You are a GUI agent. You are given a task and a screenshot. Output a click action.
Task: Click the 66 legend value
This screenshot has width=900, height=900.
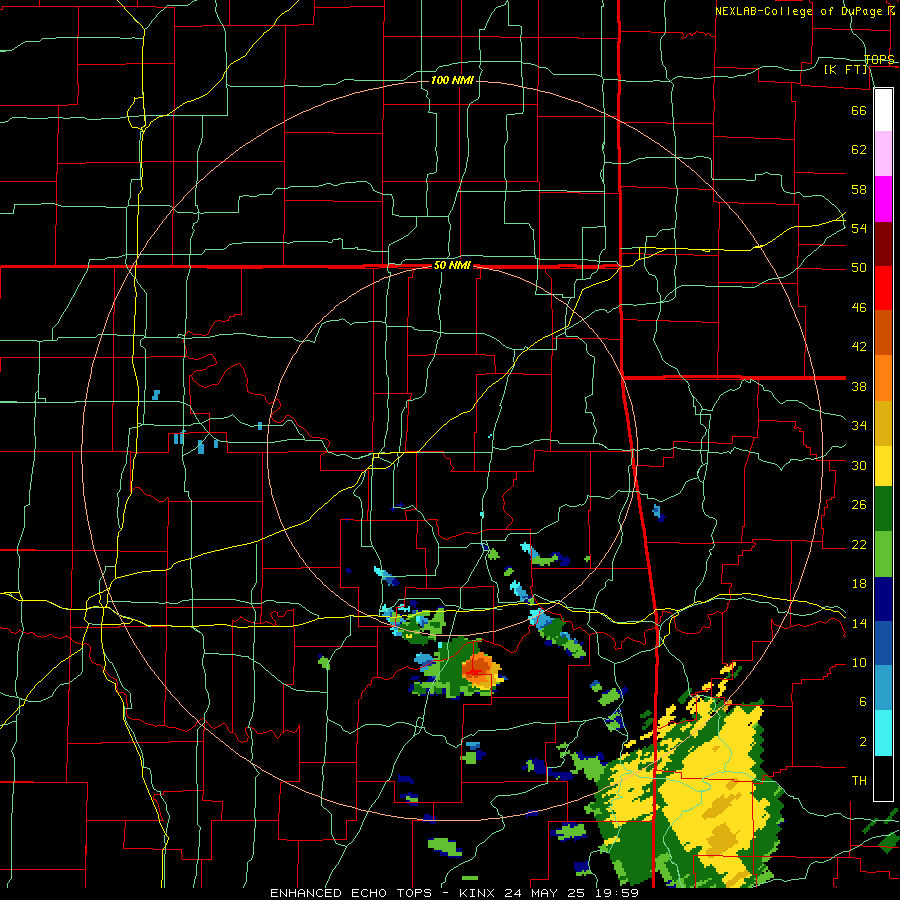(859, 110)
